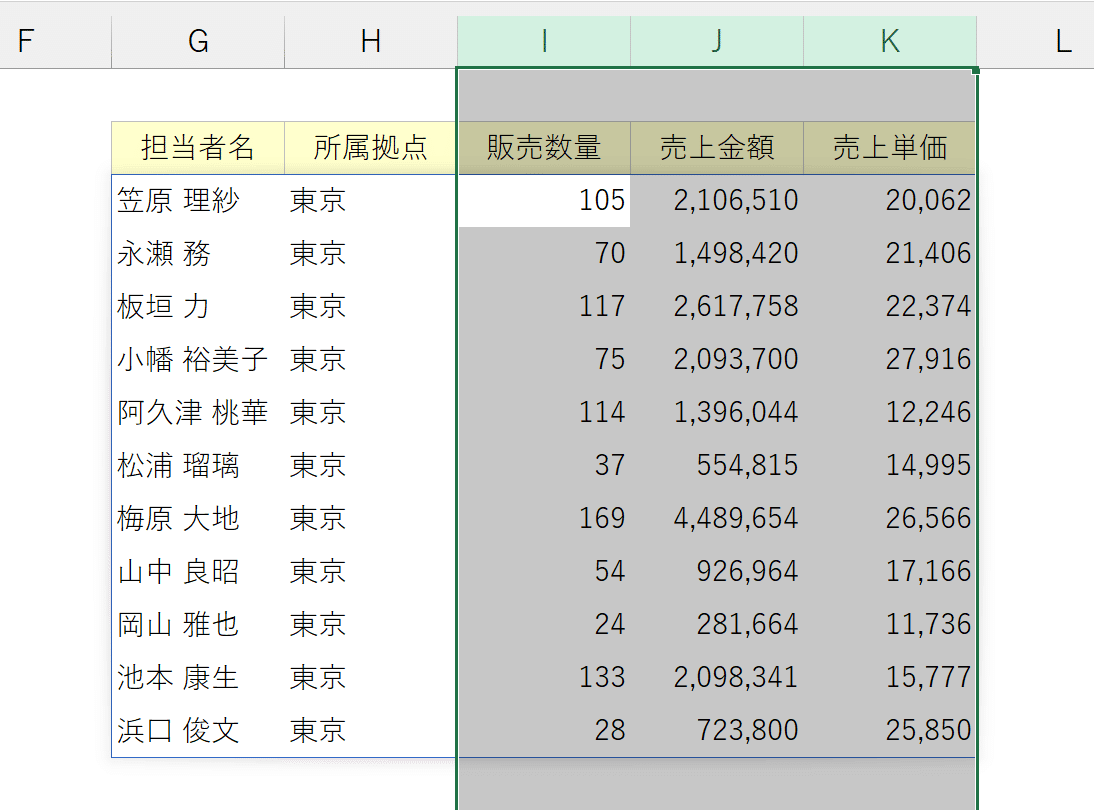Click the cell 阿久津 桃華
This screenshot has height=810, width=1094.
pos(198,412)
